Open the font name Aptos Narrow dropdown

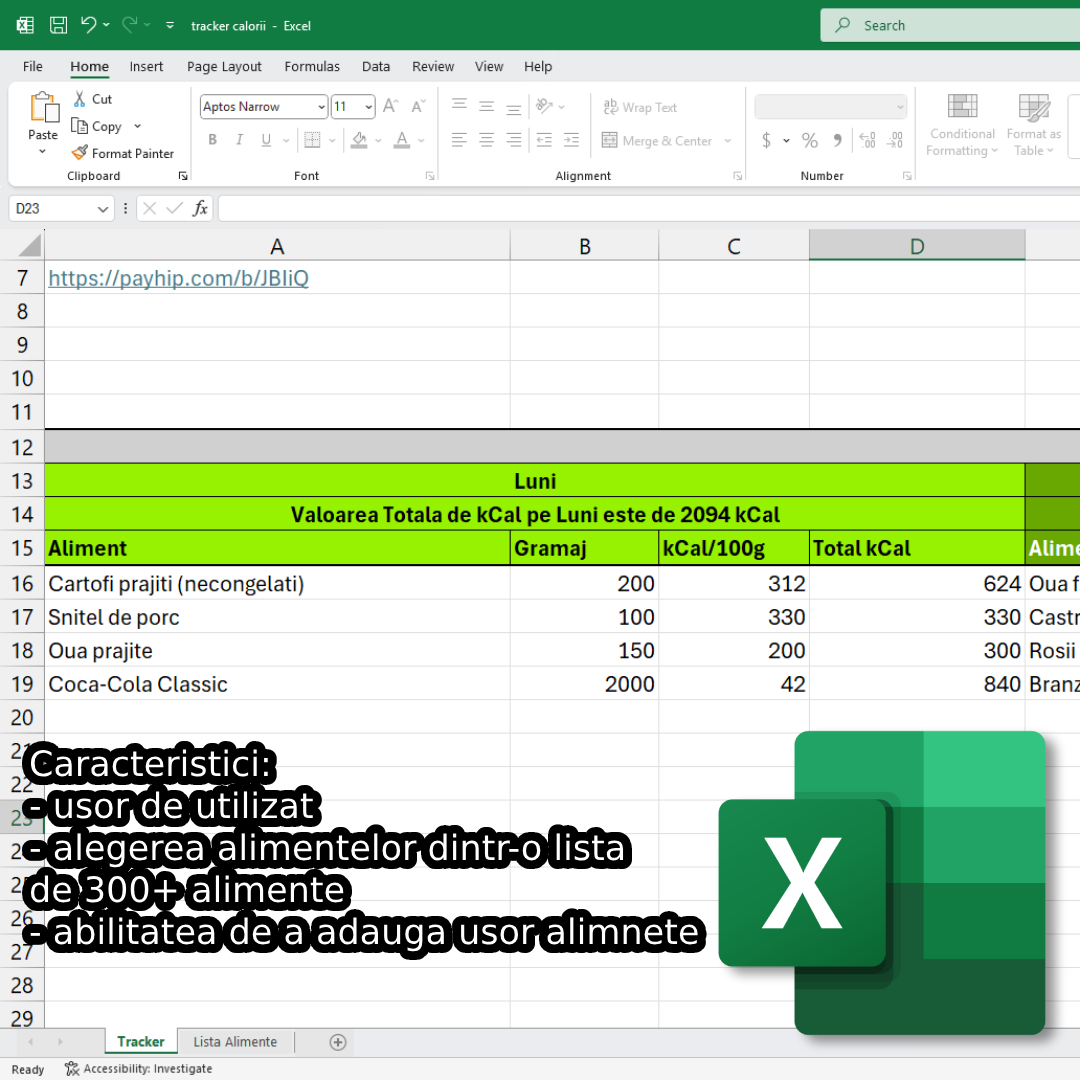coord(321,107)
